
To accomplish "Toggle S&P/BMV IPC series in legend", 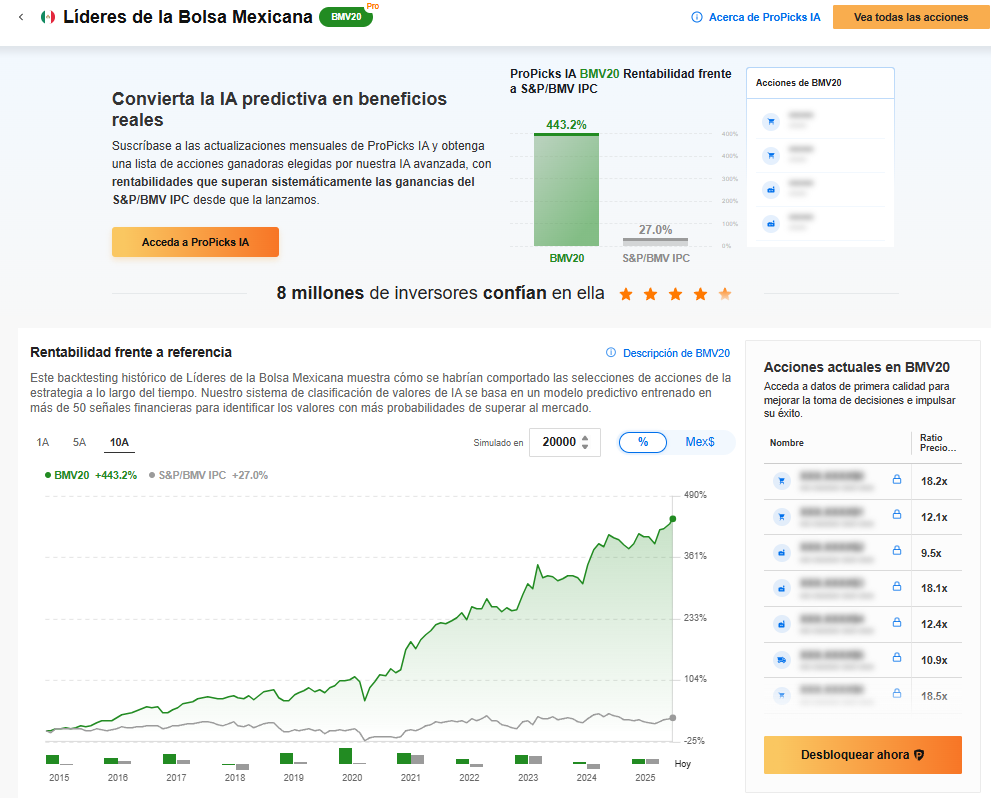I will point(208,475).
